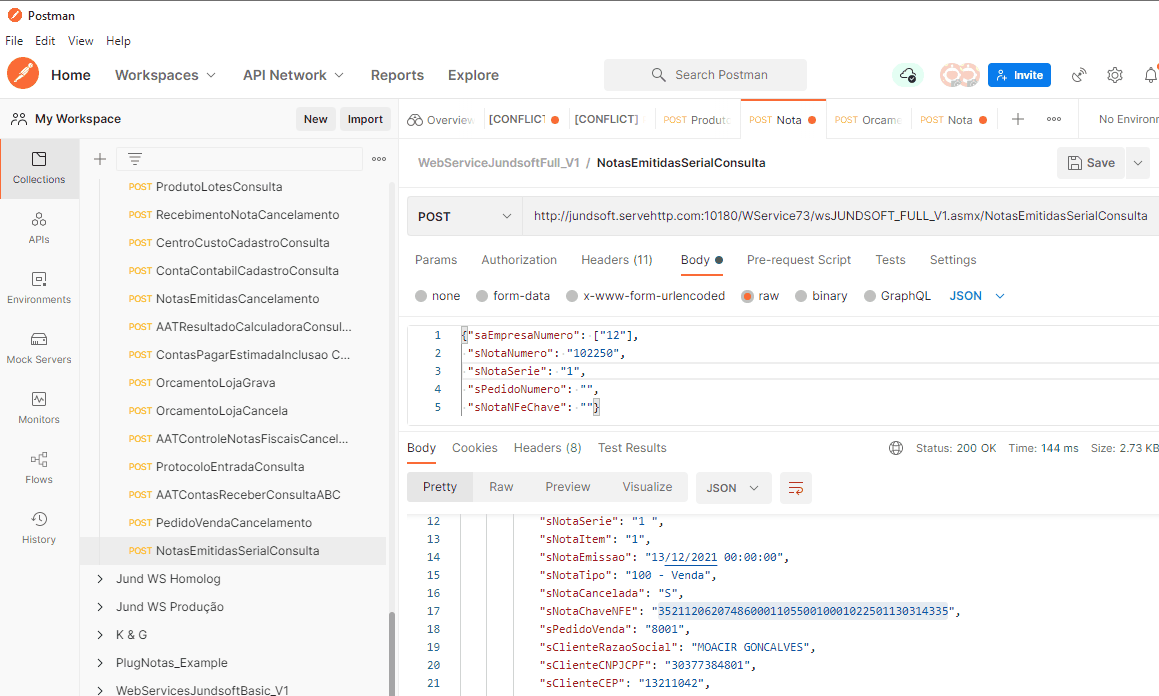Open the Environments sidebar section
Screen dimensions: 1159x696
coord(39,288)
